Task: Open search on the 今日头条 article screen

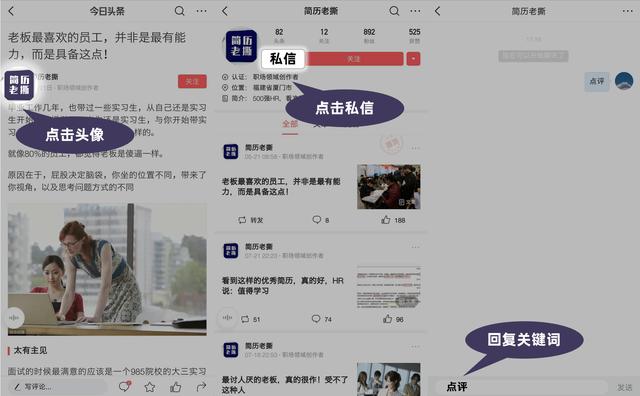Action: click(180, 11)
